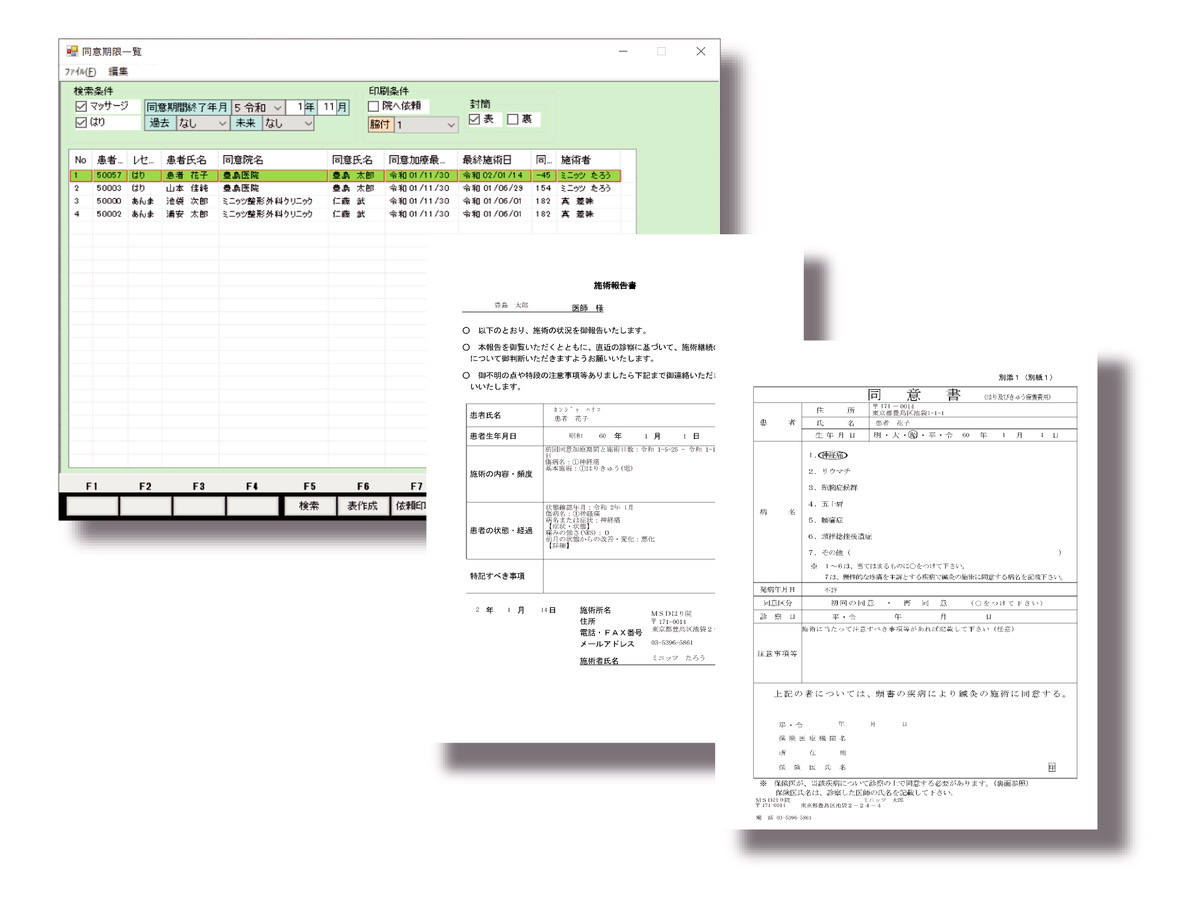Click the year input field before 年

pyautogui.click(x=300, y=107)
